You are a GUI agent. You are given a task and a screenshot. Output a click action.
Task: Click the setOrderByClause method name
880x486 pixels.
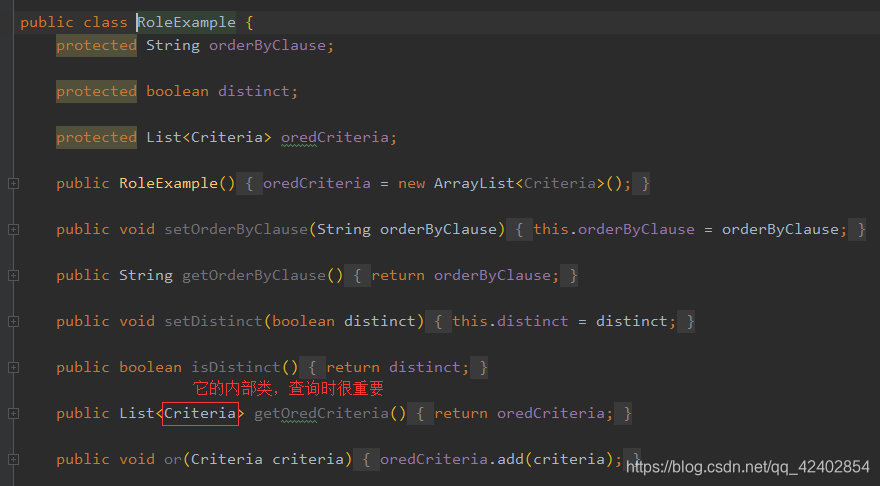point(236,230)
